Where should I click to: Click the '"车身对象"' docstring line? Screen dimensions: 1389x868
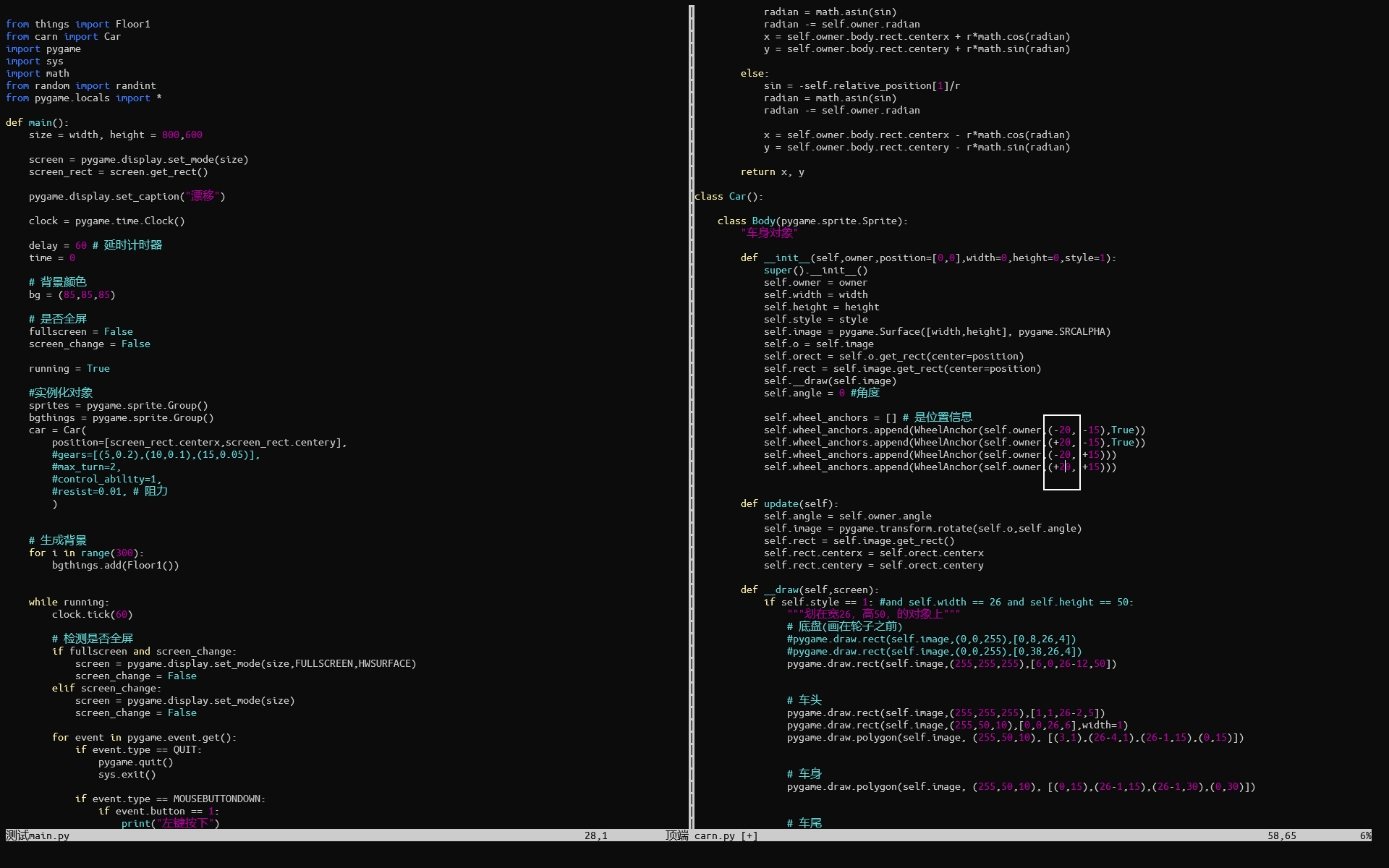point(770,233)
